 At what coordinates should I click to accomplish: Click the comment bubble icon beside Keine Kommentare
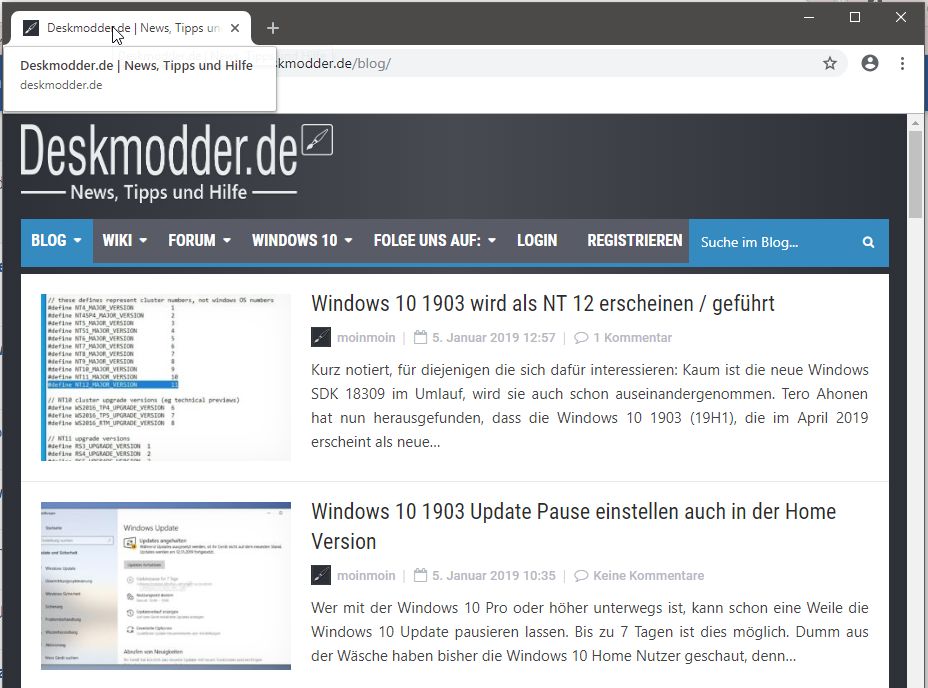(x=581, y=576)
